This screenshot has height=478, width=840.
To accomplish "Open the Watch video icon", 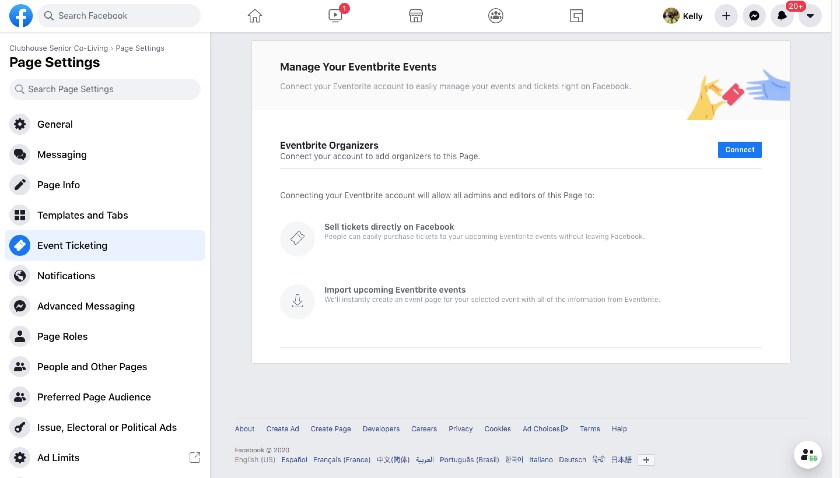I will [335, 16].
